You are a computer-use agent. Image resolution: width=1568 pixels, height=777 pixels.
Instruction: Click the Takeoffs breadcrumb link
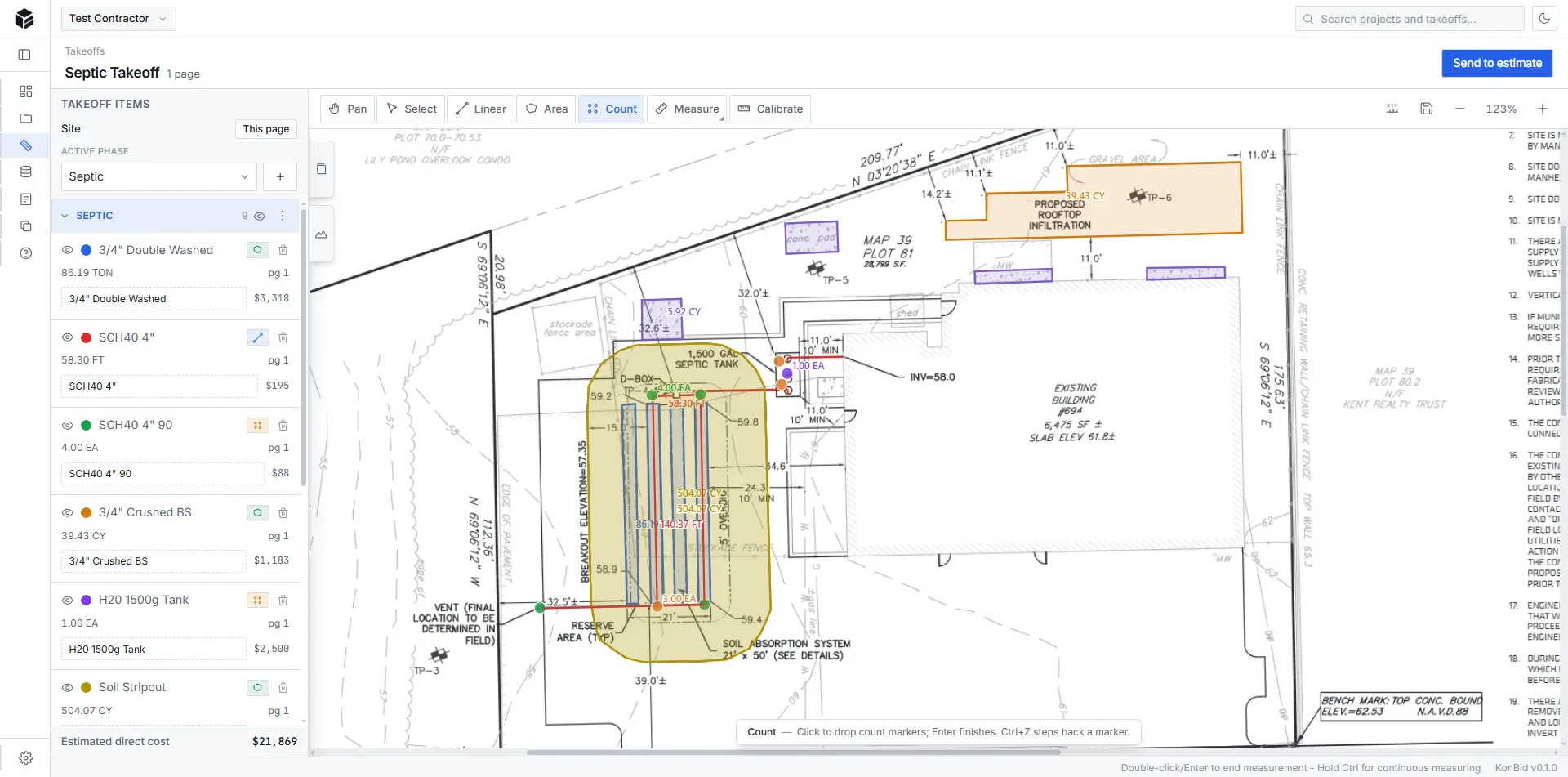(85, 51)
